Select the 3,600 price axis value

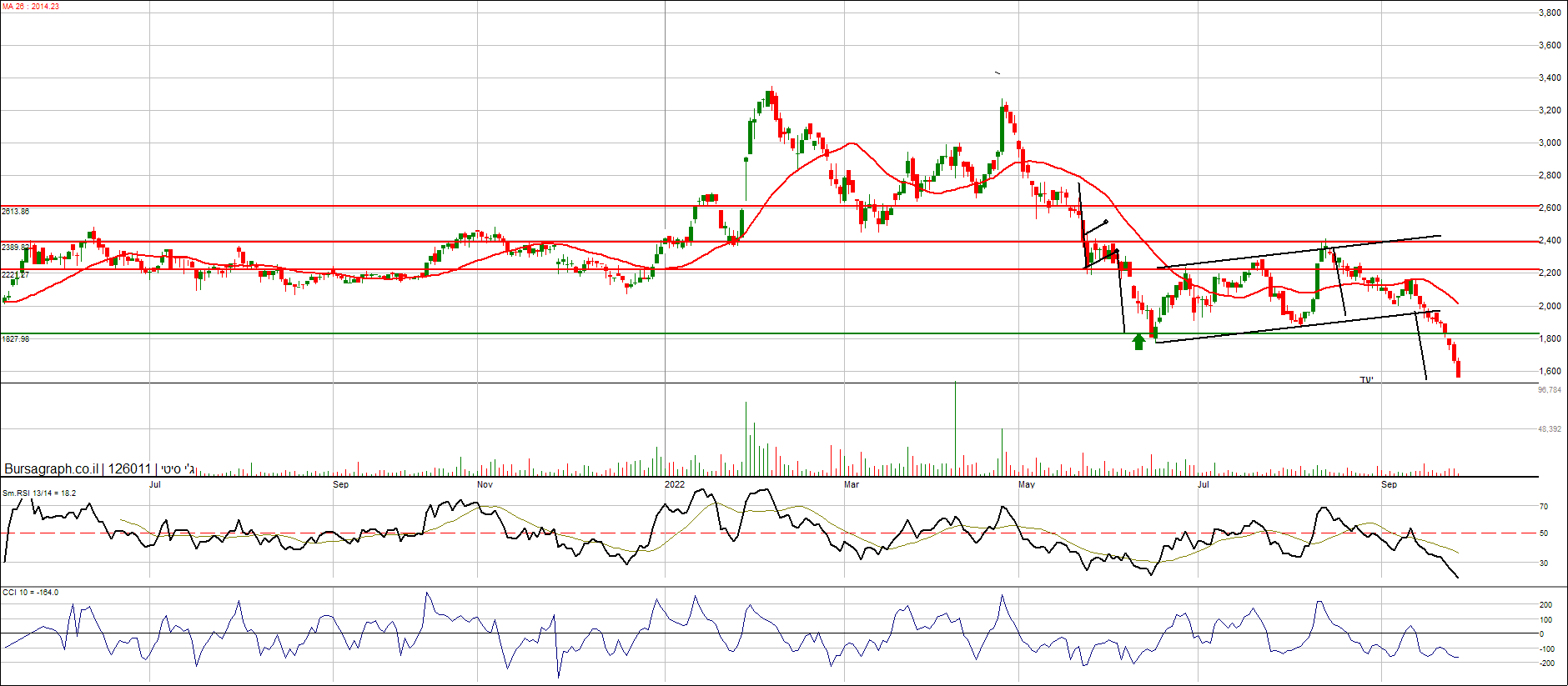[x=1550, y=46]
